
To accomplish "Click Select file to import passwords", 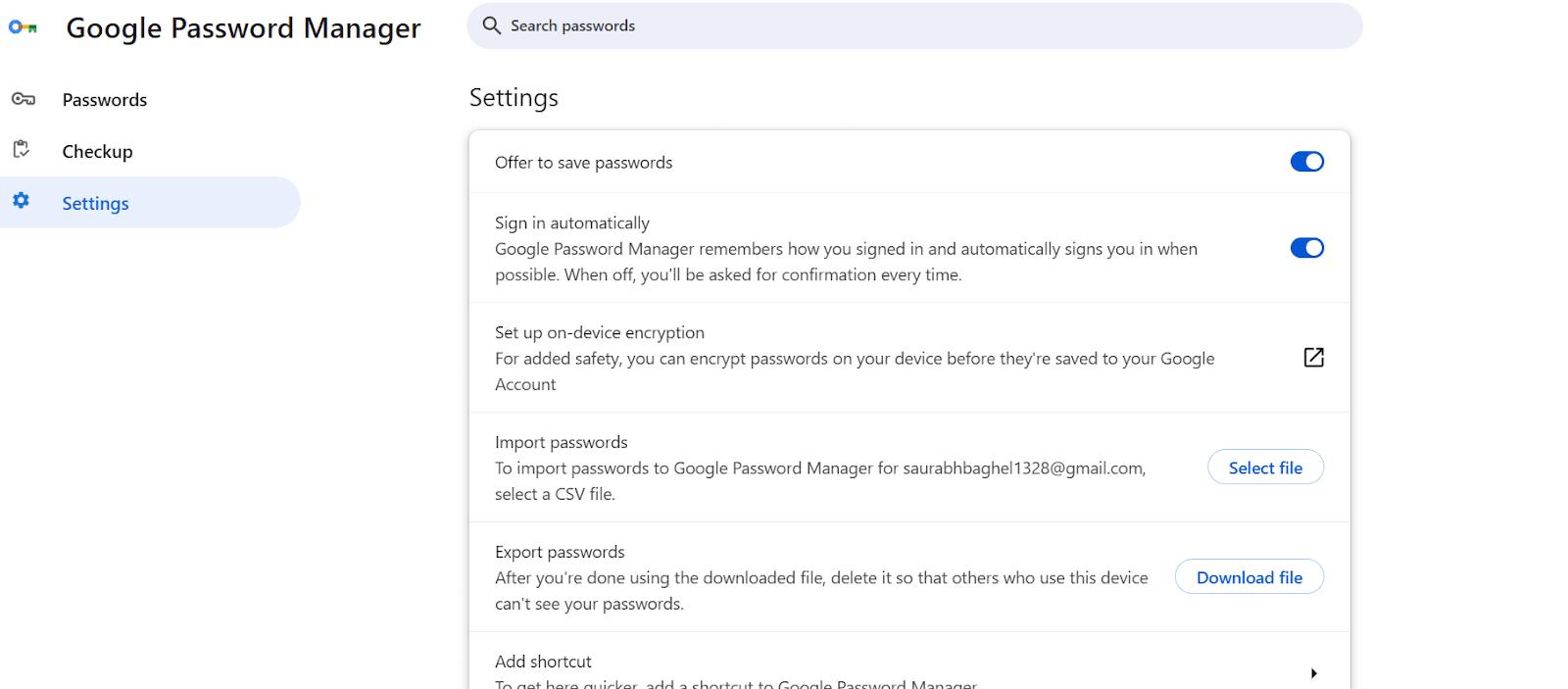I will click(x=1265, y=468).
